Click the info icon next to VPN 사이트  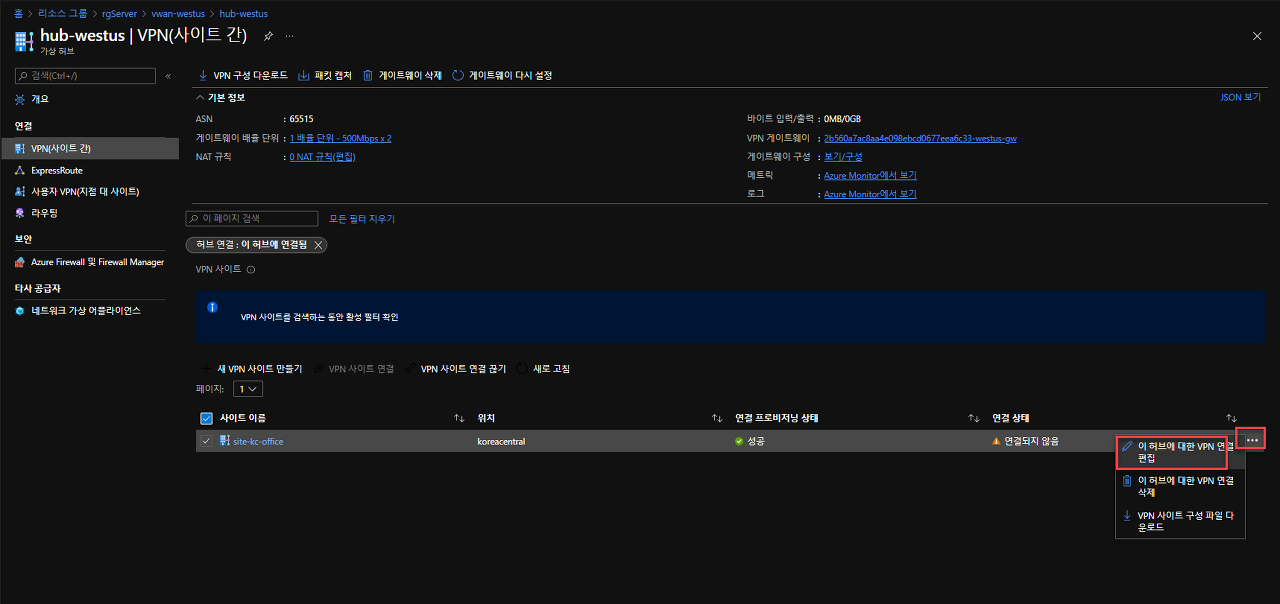[x=251, y=269]
